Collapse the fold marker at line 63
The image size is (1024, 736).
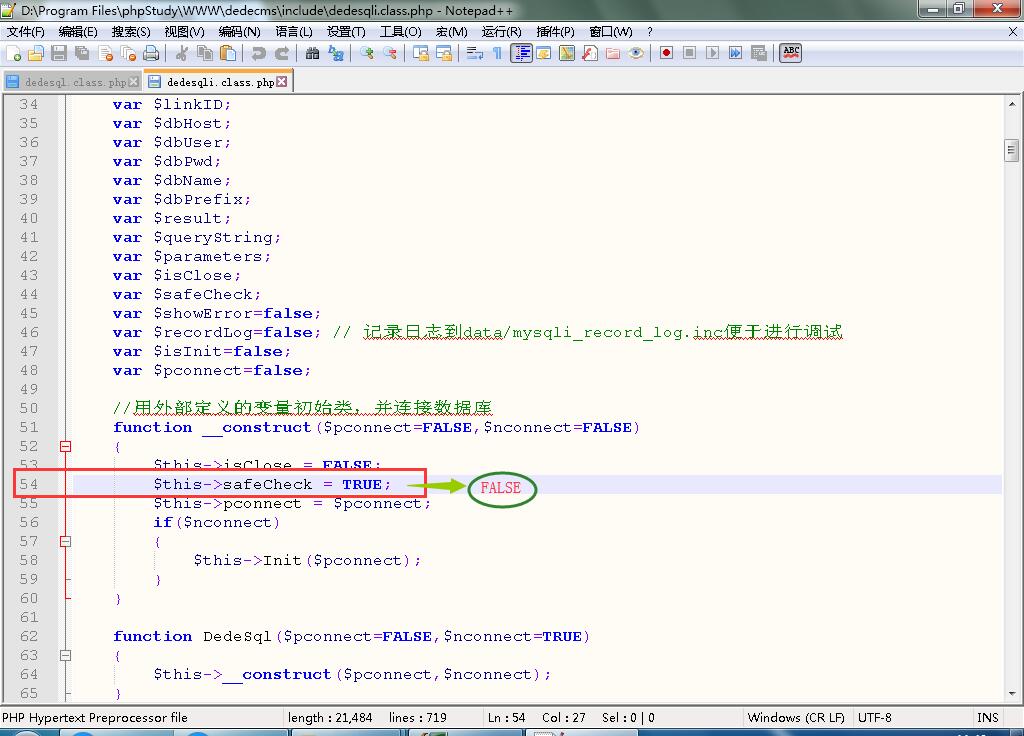(66, 656)
